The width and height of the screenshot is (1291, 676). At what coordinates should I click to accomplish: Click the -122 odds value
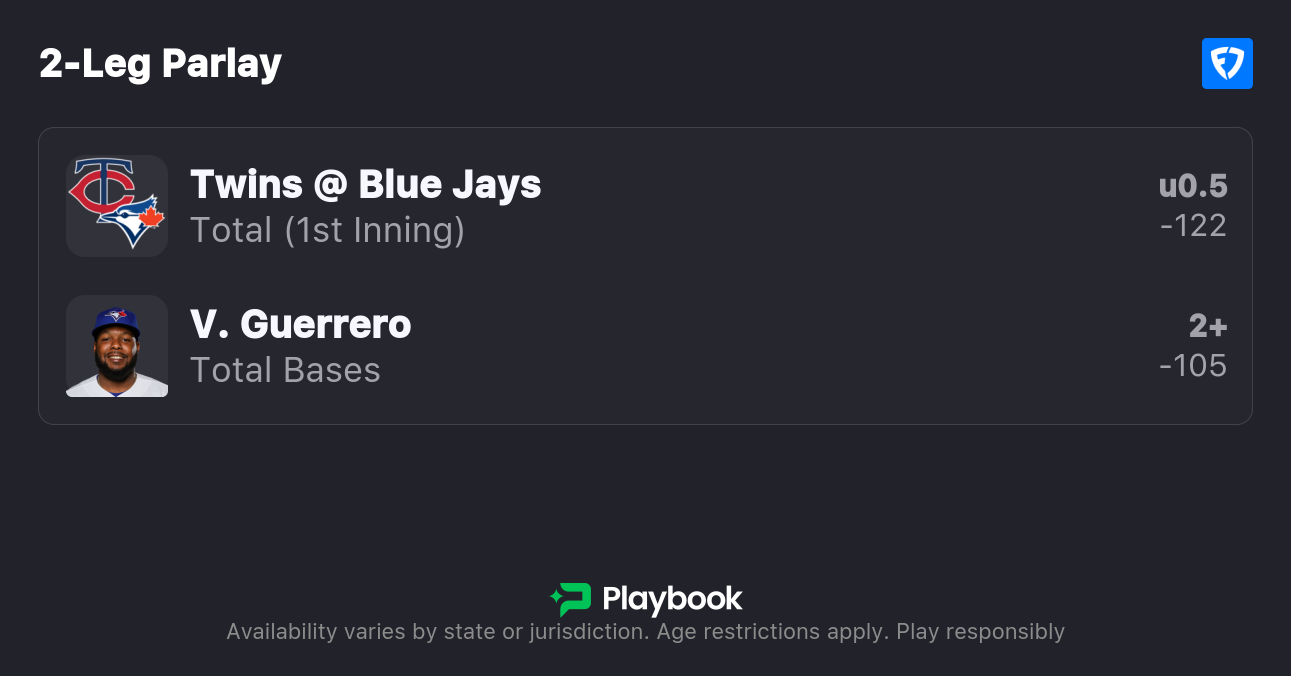(x=1193, y=226)
